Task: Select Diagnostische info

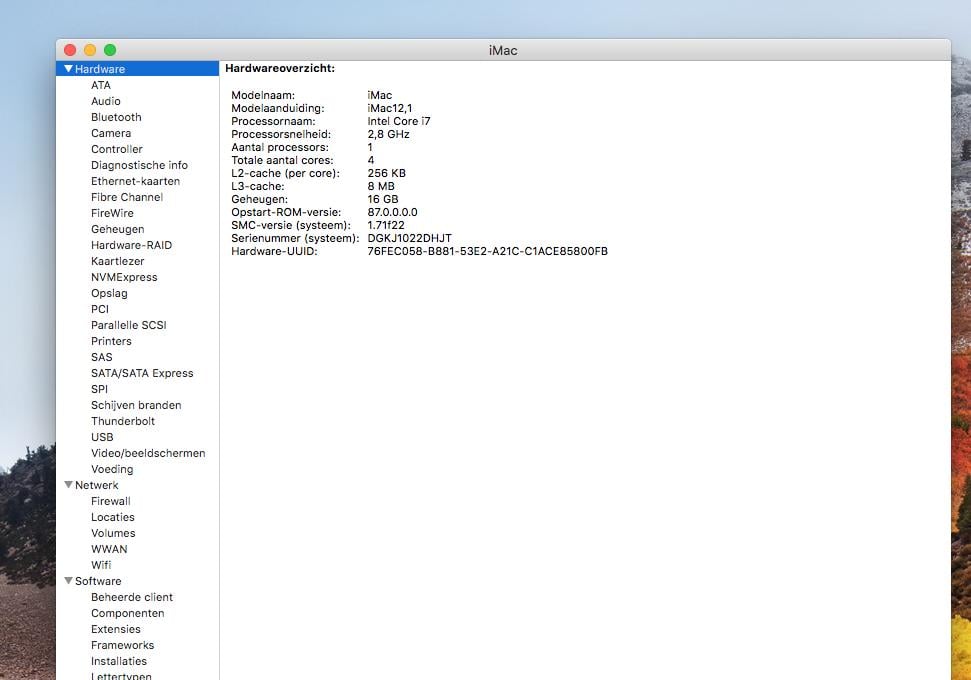Action: point(139,165)
